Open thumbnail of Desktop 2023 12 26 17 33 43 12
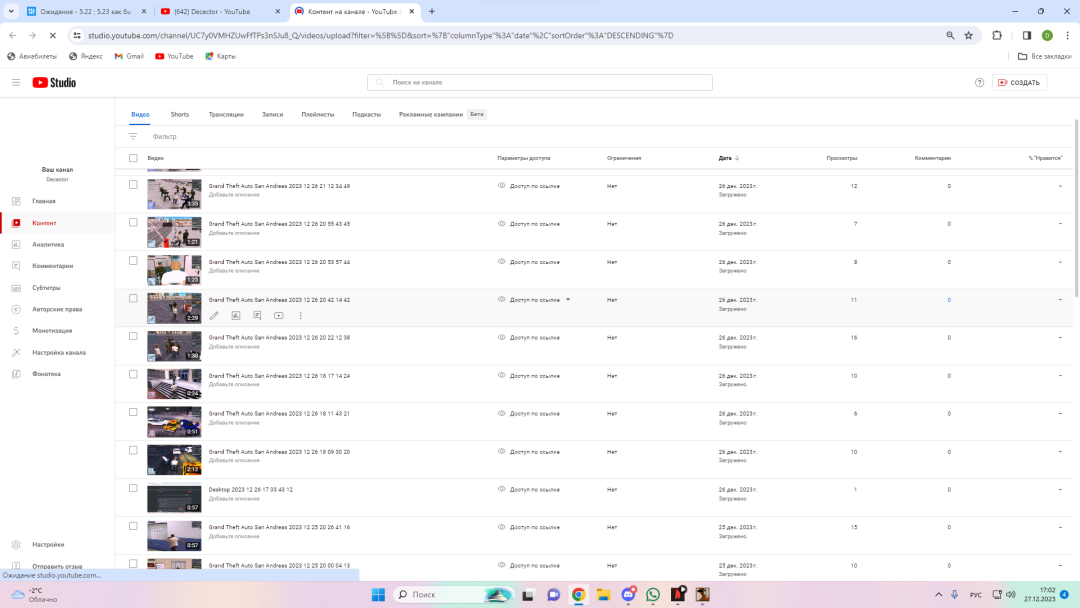This screenshot has height=608, width=1080. (174, 498)
